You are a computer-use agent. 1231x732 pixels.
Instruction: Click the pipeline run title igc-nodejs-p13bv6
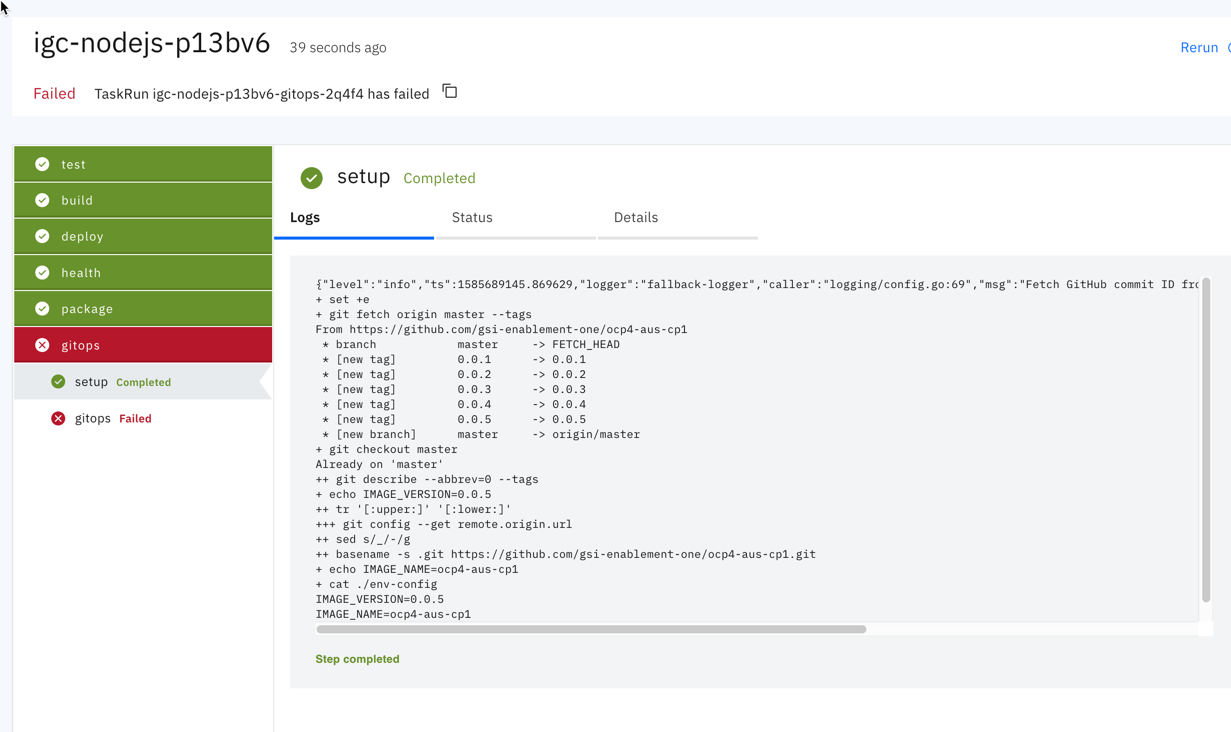[152, 44]
